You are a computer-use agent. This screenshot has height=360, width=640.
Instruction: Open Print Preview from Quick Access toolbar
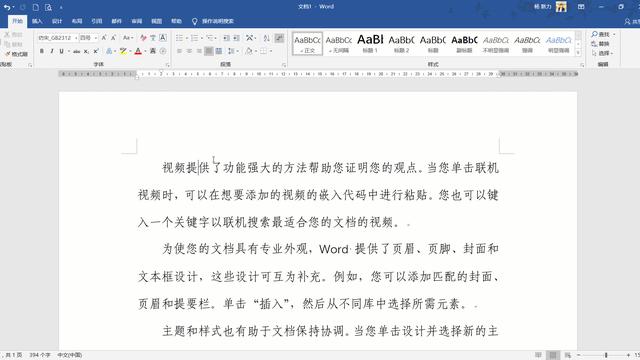(48, 7)
